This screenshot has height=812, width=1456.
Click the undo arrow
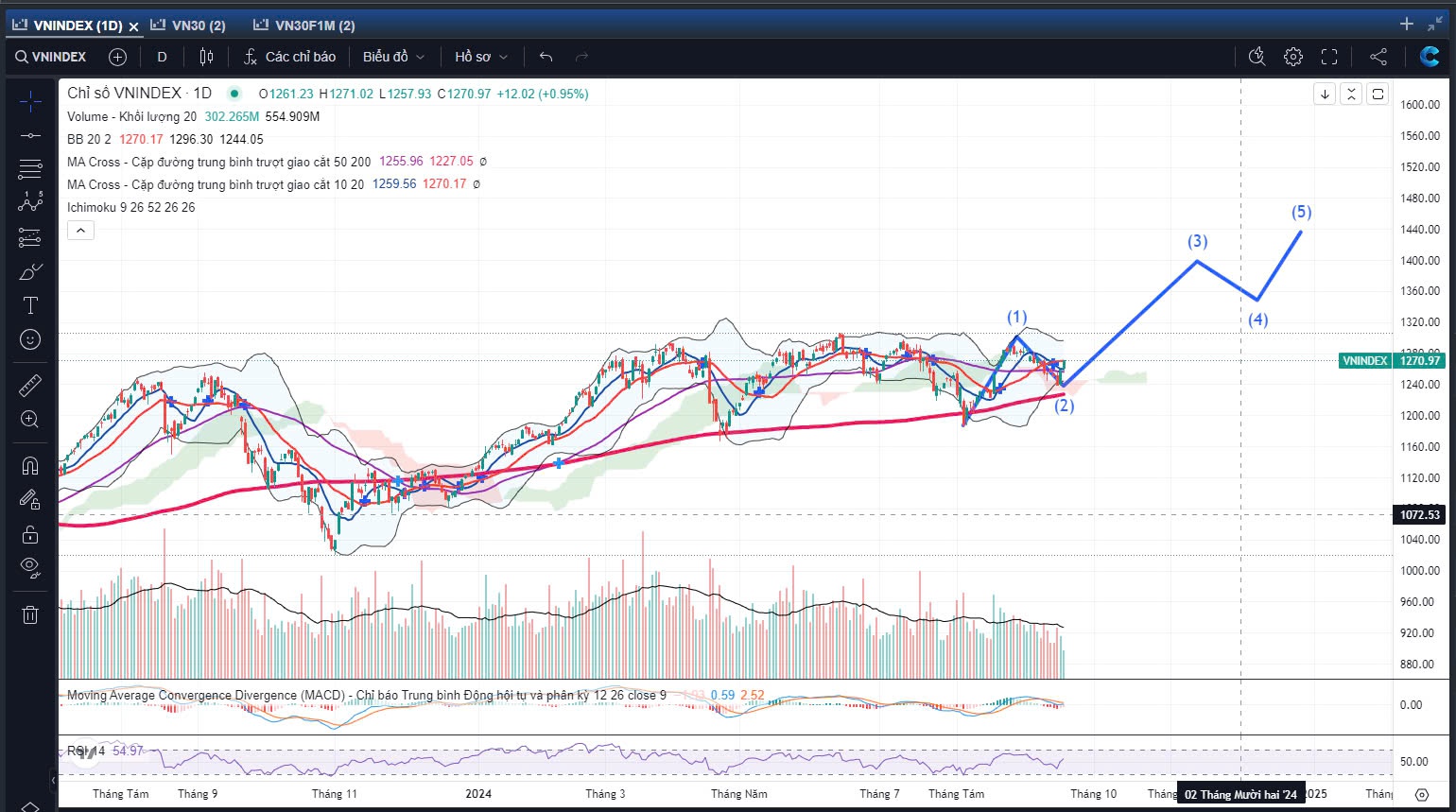coord(546,57)
